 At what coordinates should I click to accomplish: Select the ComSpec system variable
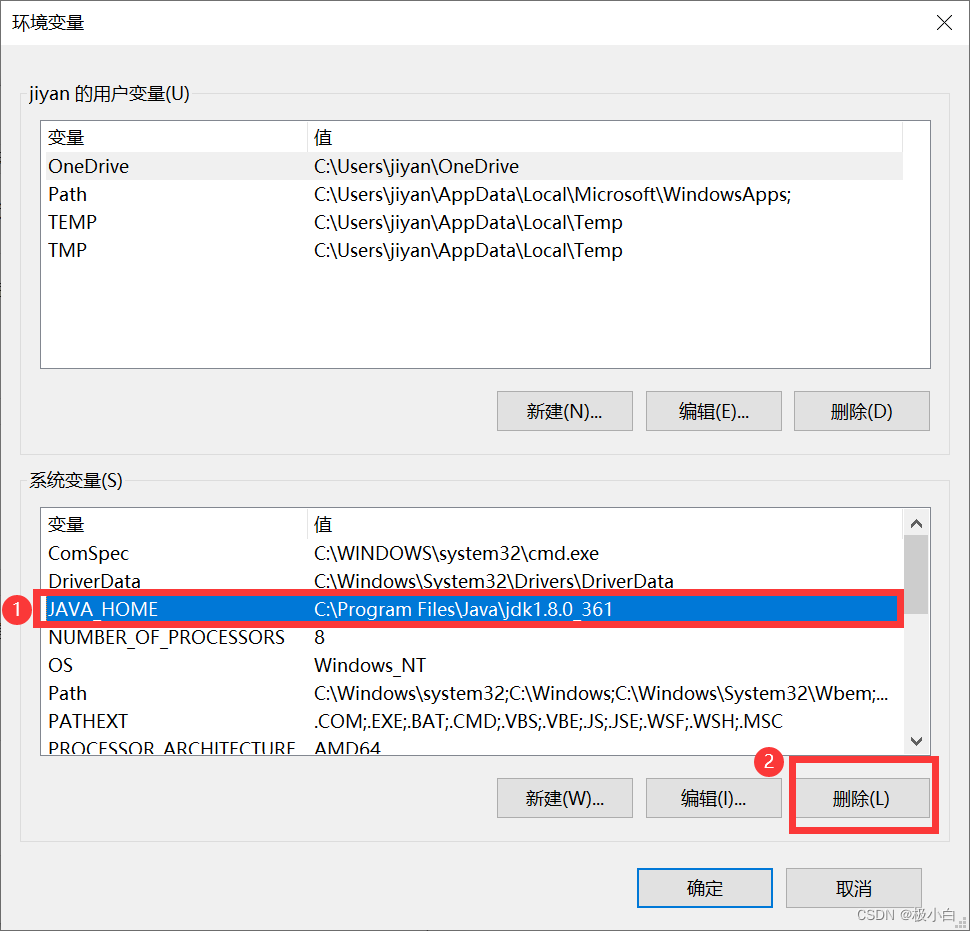click(x=474, y=553)
